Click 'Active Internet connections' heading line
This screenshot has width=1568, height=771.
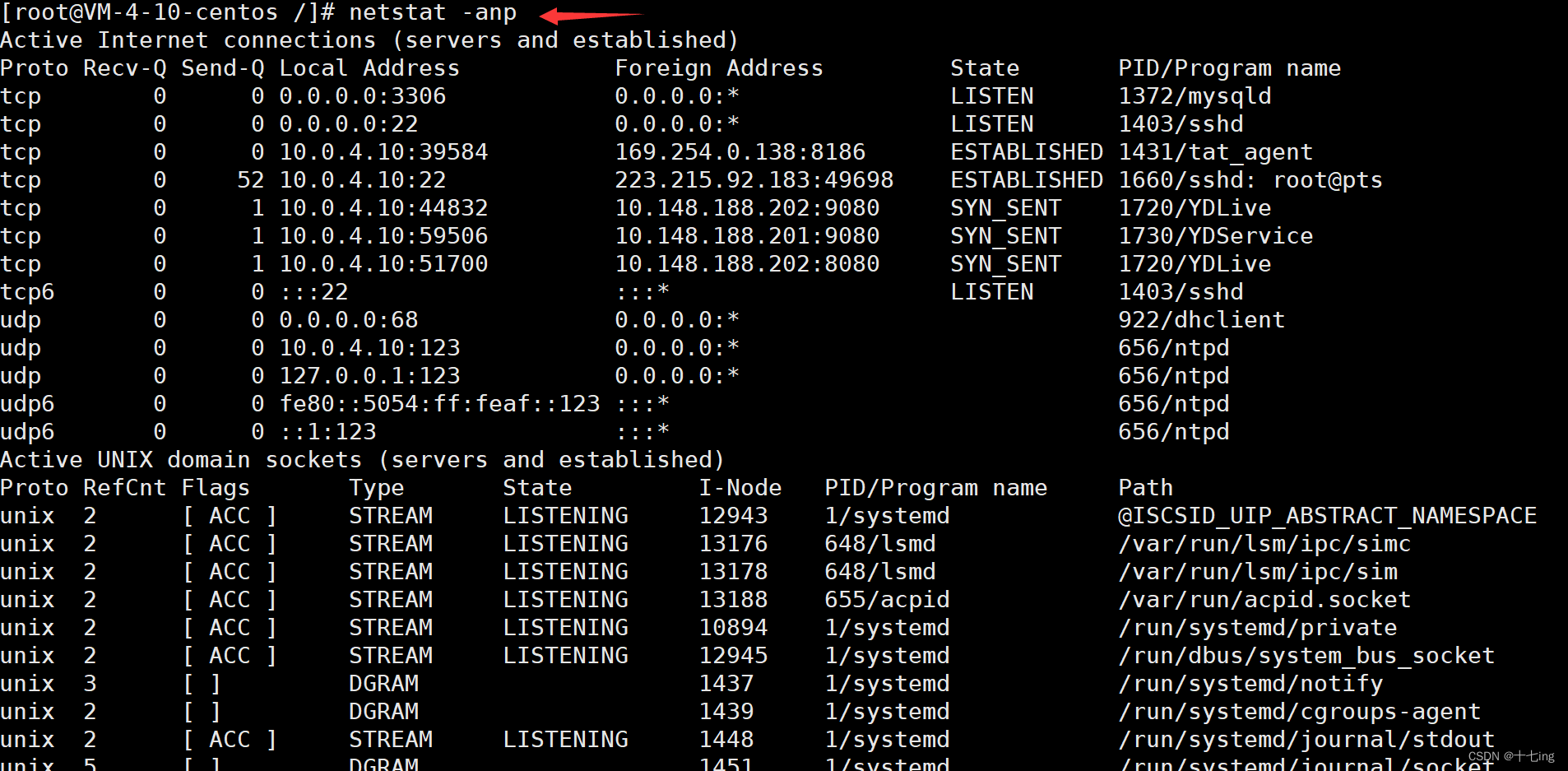point(369,40)
